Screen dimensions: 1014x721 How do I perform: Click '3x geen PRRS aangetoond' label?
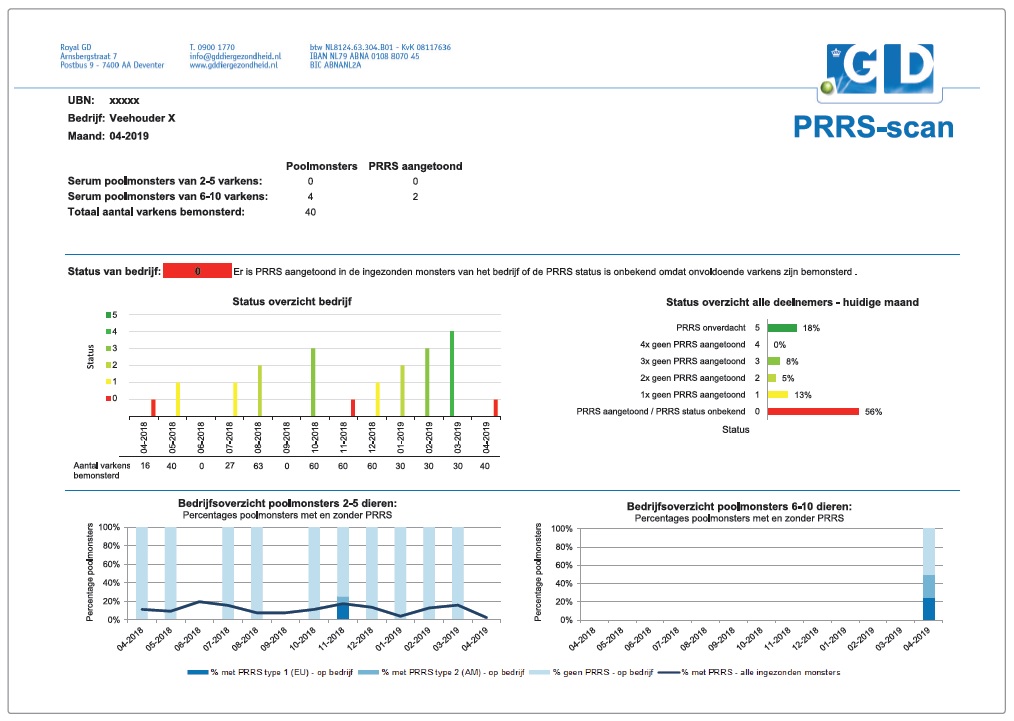click(693, 361)
